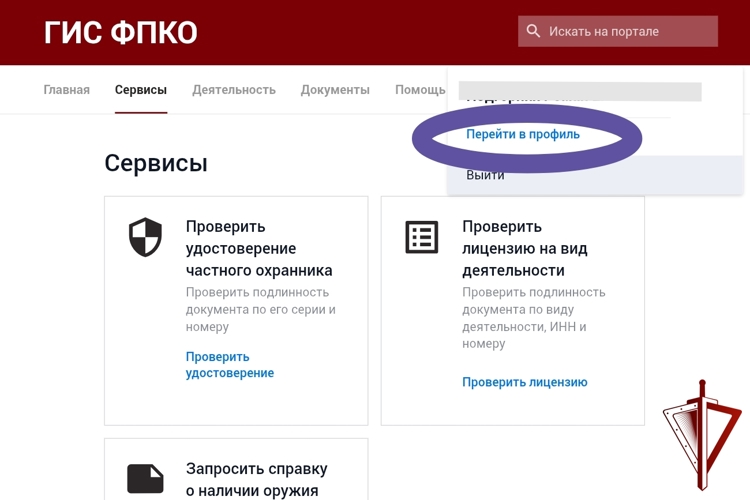Click the document icon for weapon certificate

145,478
